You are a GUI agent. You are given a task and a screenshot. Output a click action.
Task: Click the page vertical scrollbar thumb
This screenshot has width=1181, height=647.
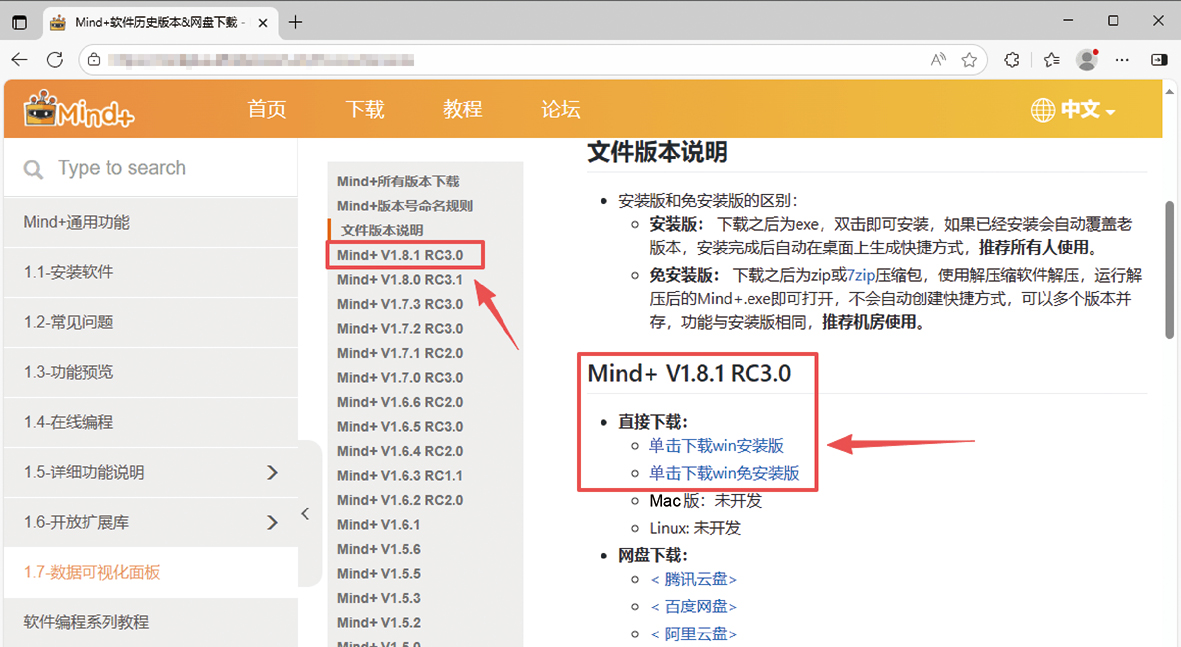(1169, 270)
